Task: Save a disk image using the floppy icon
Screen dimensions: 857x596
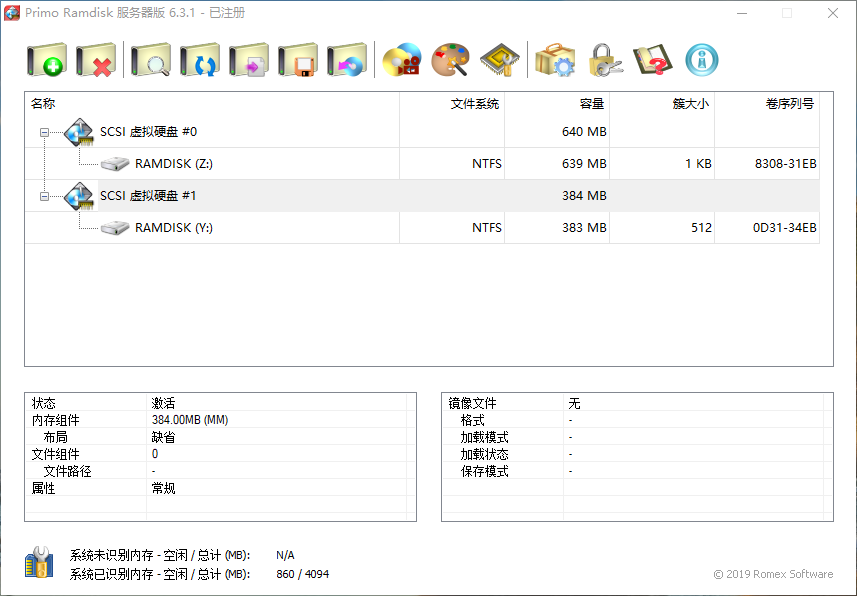Action: [299, 59]
